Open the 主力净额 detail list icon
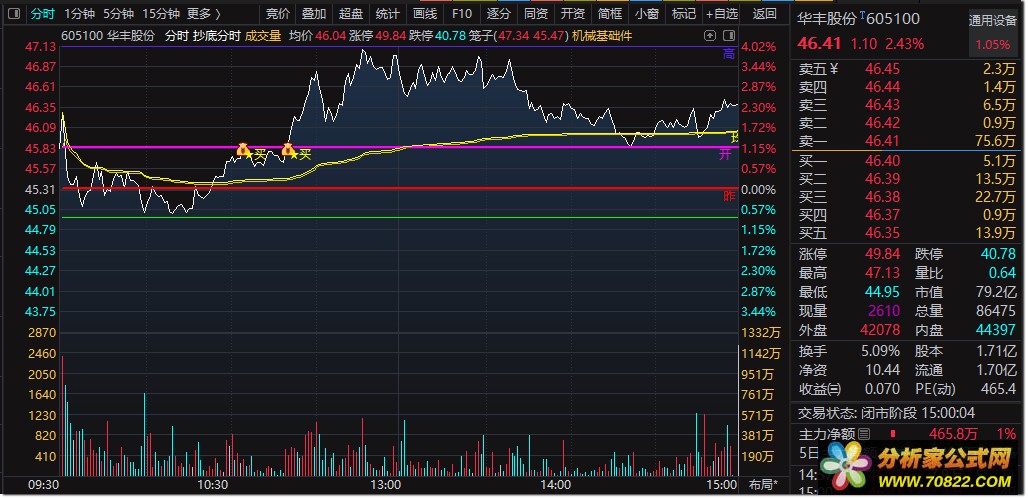 (864, 433)
